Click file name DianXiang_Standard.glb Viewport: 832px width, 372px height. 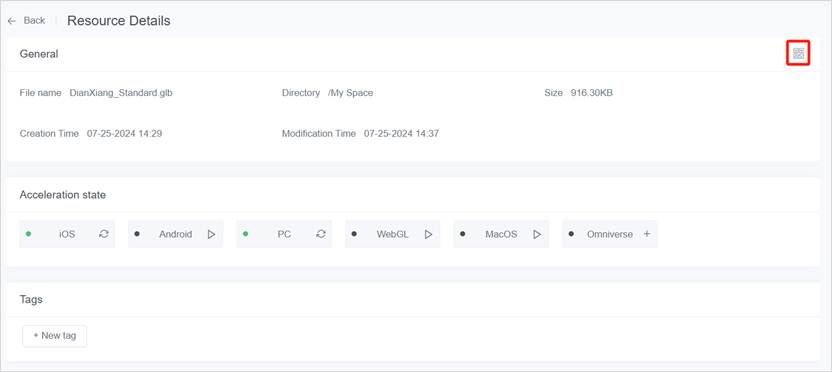[x=121, y=93]
